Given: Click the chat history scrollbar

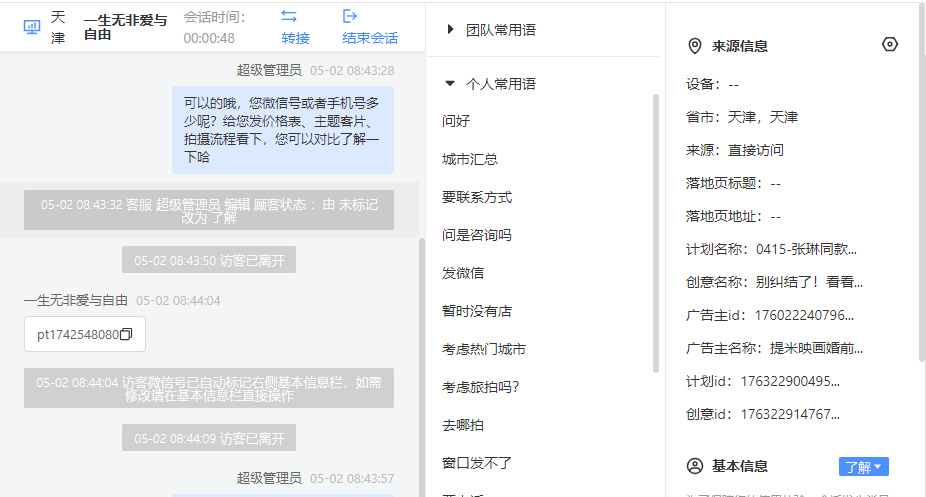Looking at the screenshot, I should click(x=422, y=366).
